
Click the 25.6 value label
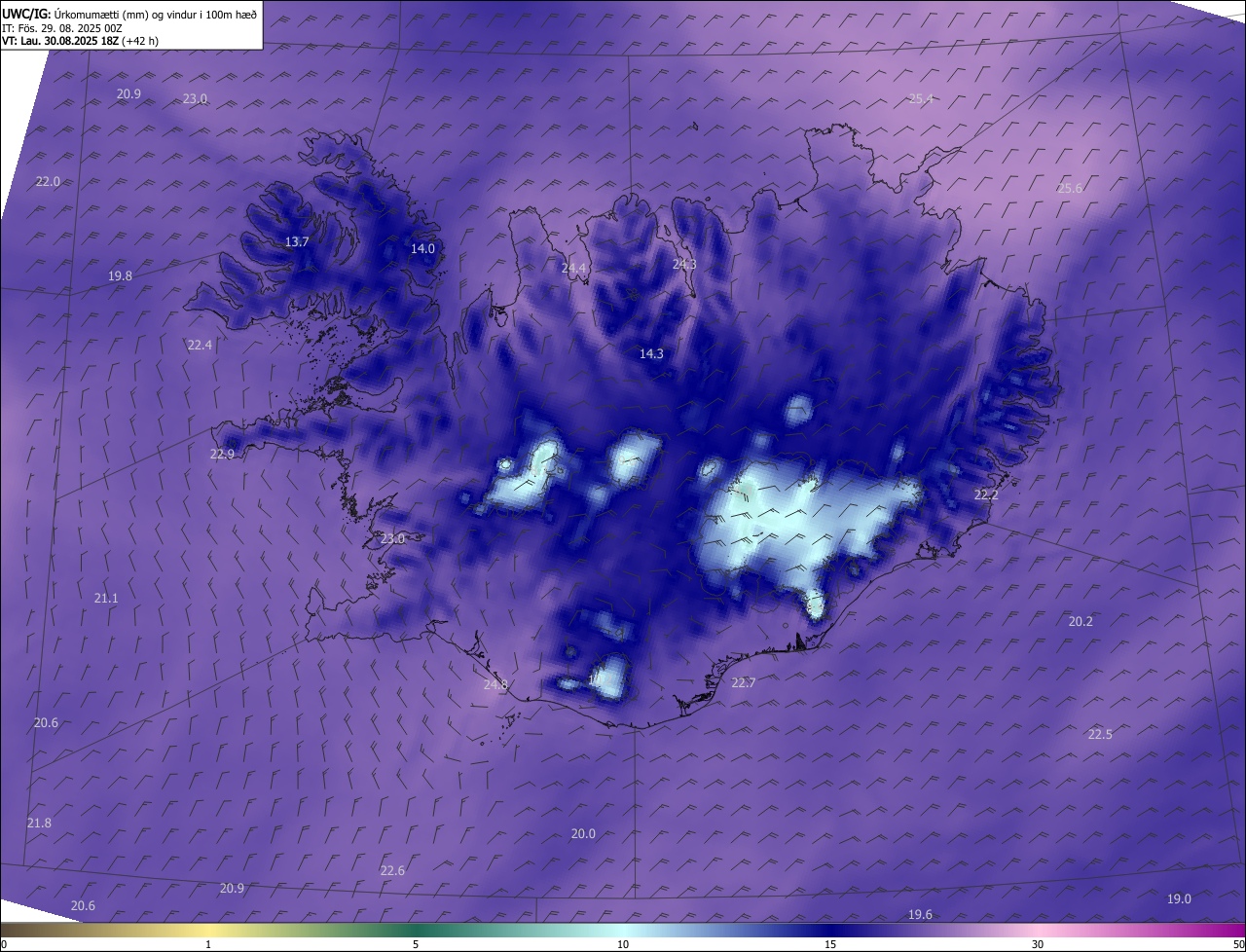point(1070,189)
